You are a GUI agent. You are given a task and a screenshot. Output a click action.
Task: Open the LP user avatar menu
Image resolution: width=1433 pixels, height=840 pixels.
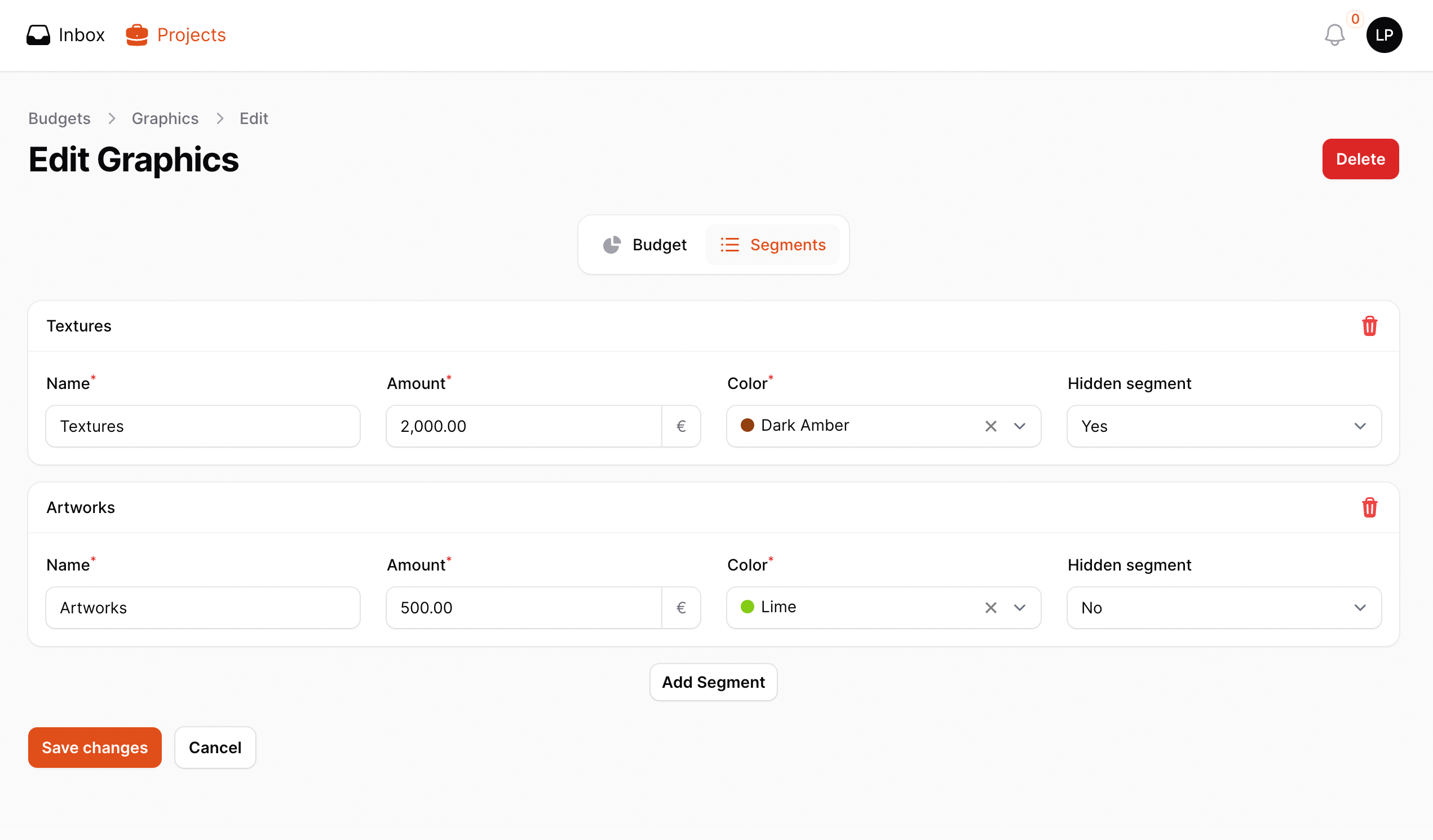click(1383, 35)
